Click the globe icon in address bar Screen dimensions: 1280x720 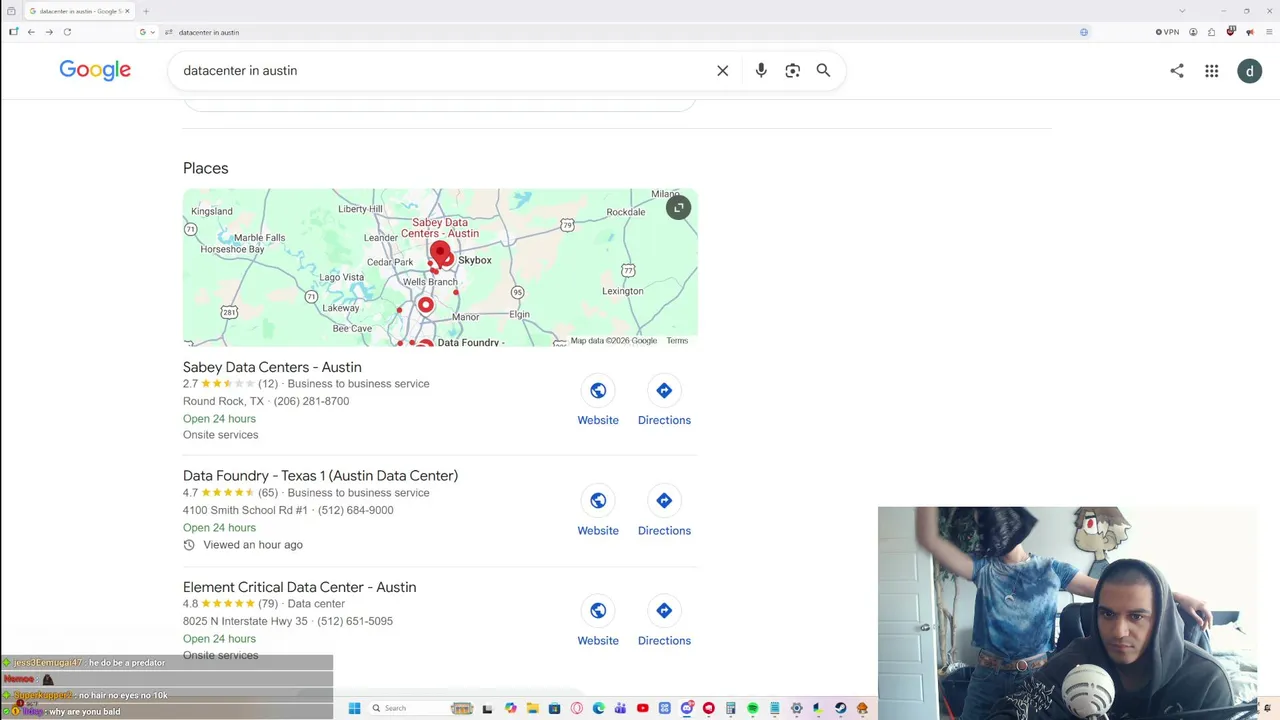point(1084,32)
